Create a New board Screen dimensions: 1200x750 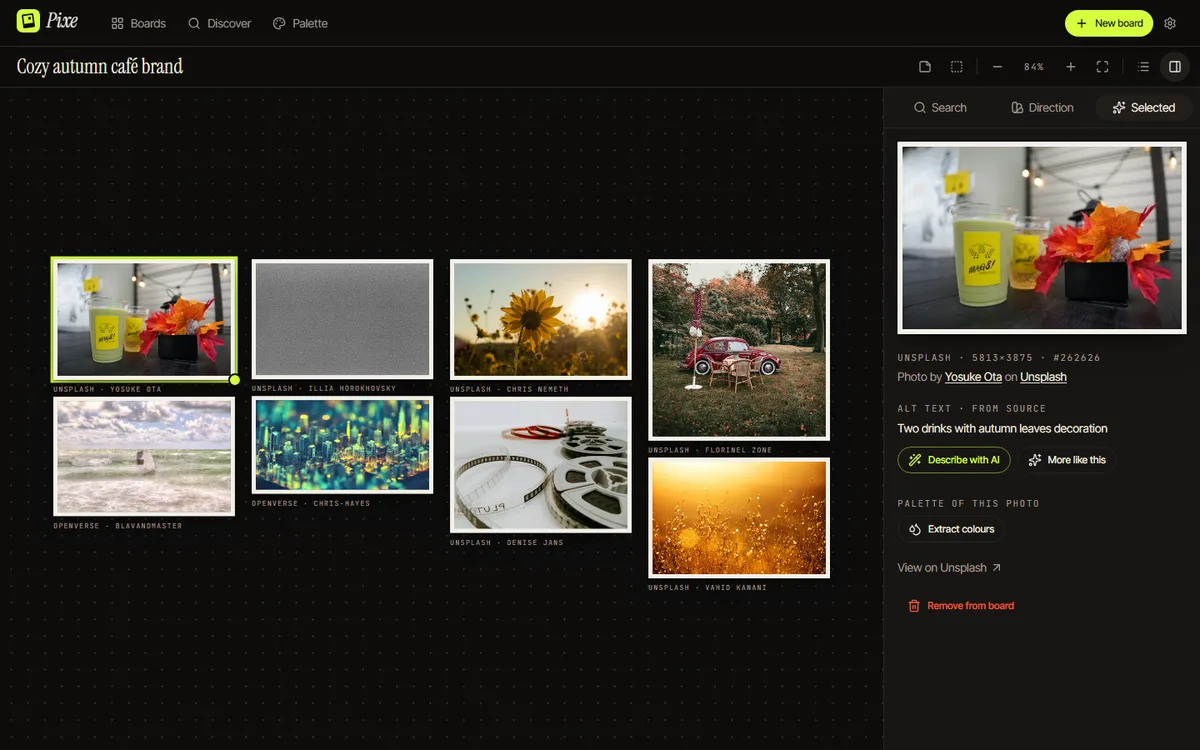(1109, 23)
